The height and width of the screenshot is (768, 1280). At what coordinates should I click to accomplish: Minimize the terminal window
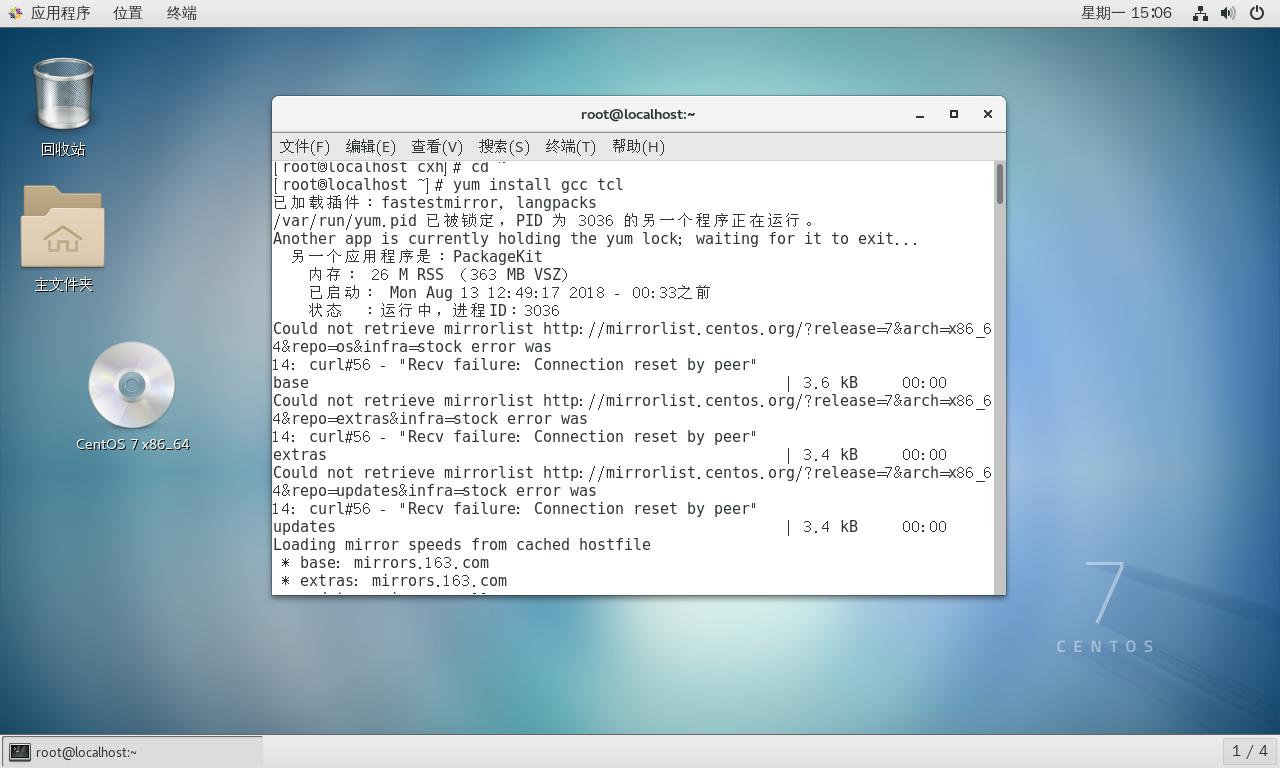[920, 115]
